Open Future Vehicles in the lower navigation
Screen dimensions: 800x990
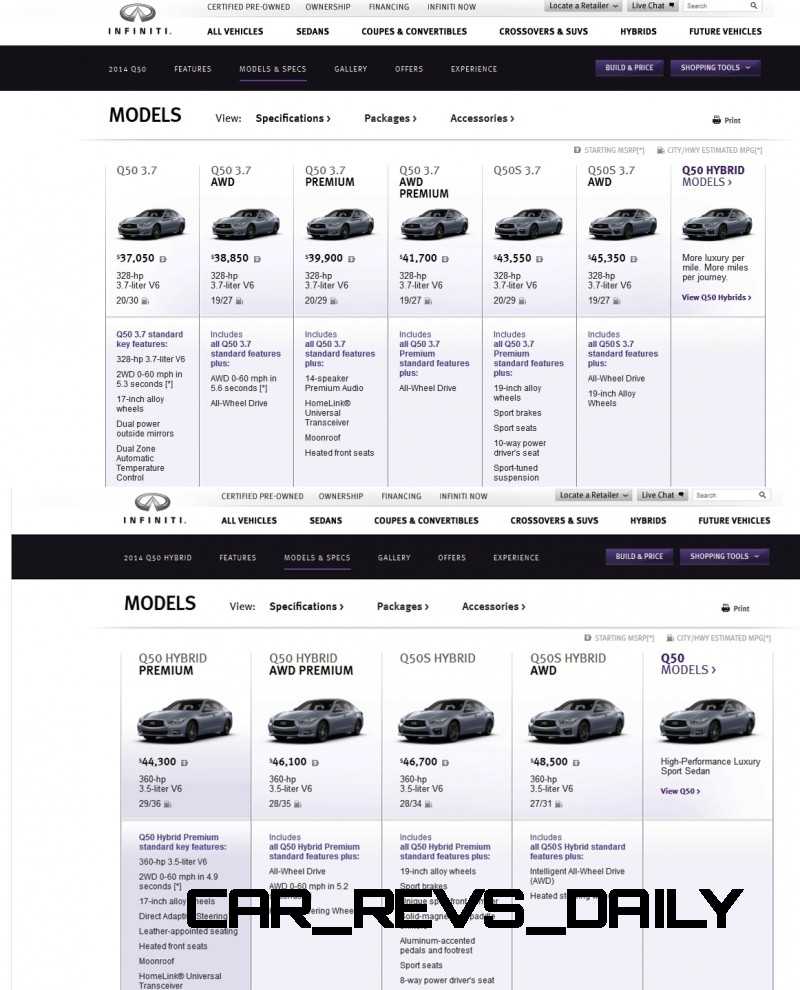734,520
